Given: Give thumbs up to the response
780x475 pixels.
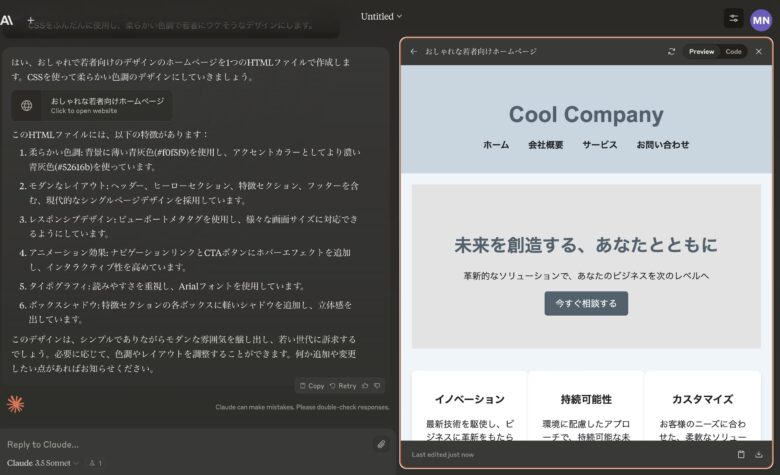Looking at the screenshot, I should point(365,385).
